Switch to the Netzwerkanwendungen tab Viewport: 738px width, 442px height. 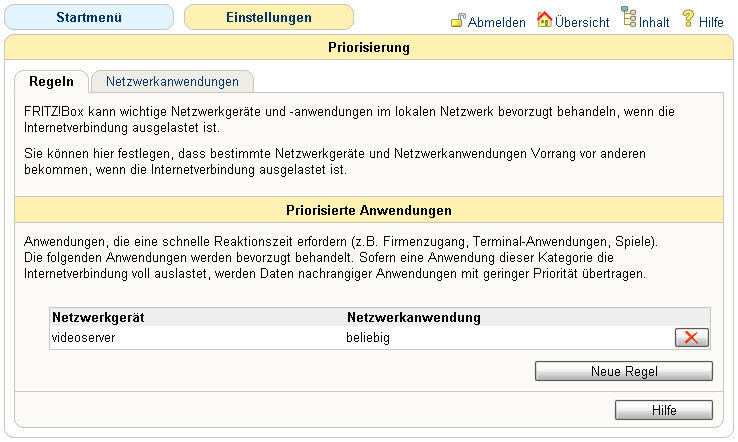click(x=172, y=81)
